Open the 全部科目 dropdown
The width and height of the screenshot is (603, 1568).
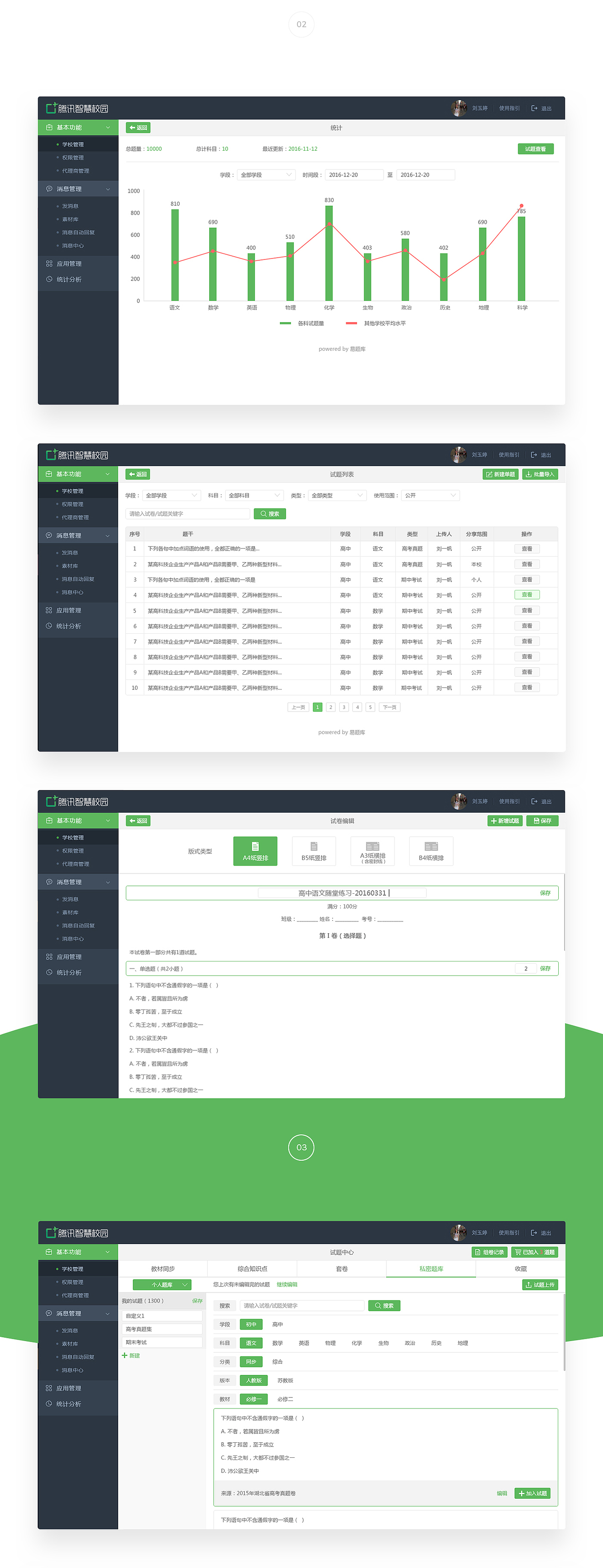click(x=254, y=495)
